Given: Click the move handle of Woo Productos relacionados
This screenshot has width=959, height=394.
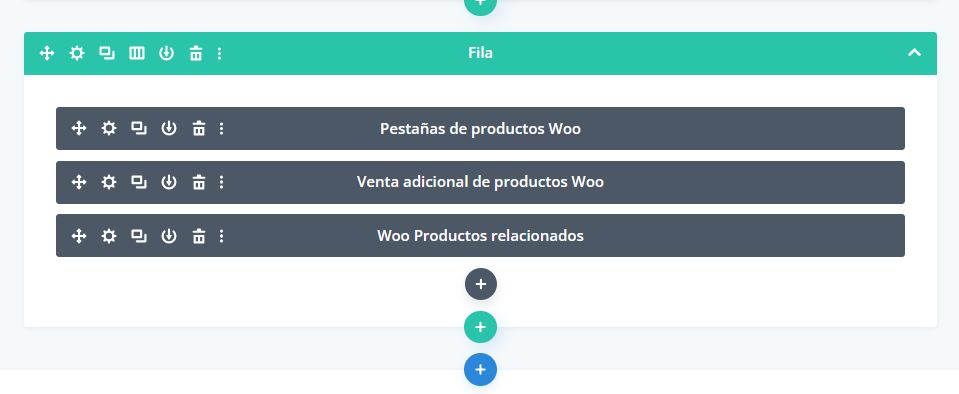Looking at the screenshot, I should click(x=79, y=236).
